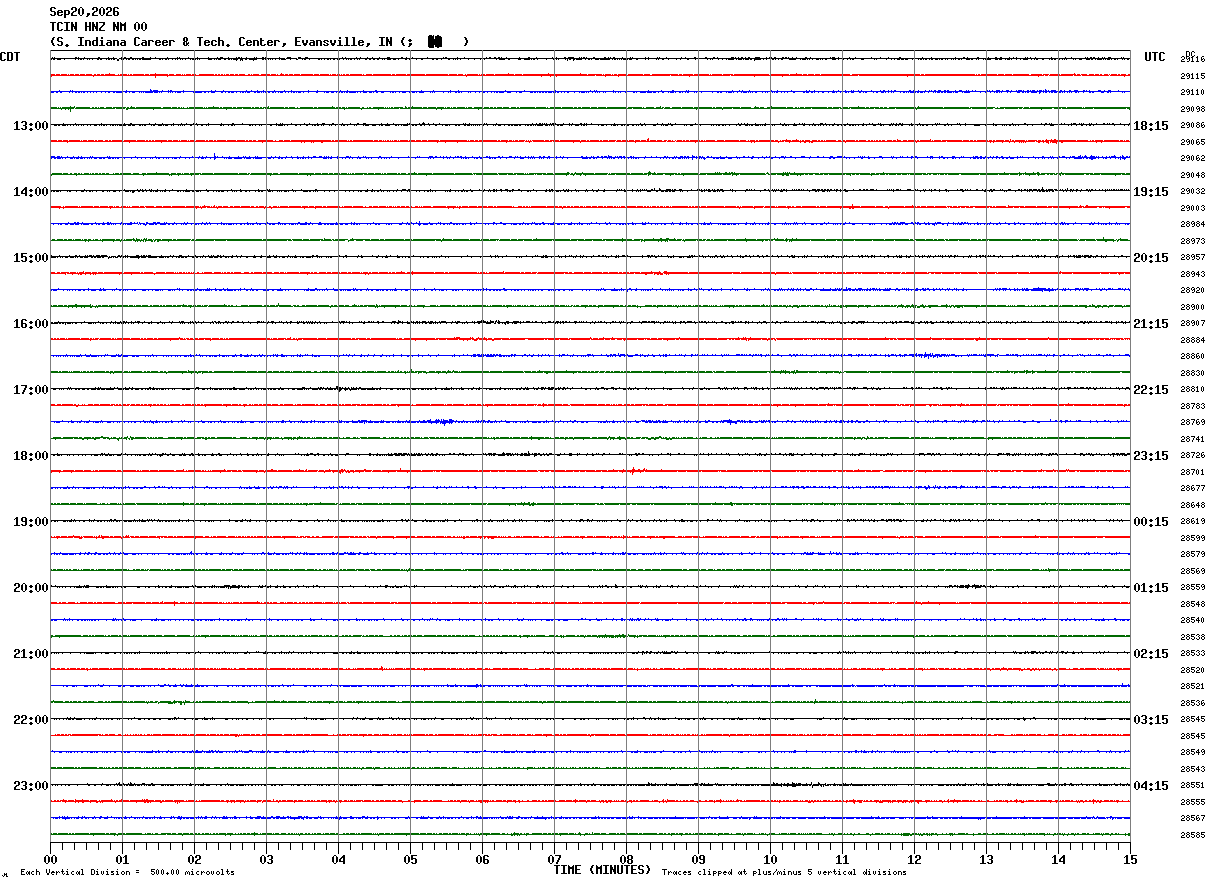Image resolution: width=1210 pixels, height=886 pixels.
Task: Select the 18:15 UTC time label
Action: point(1151,126)
